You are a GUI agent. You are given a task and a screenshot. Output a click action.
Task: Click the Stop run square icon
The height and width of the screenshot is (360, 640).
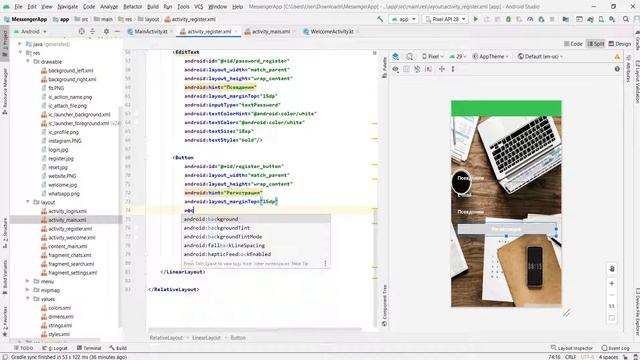point(552,19)
